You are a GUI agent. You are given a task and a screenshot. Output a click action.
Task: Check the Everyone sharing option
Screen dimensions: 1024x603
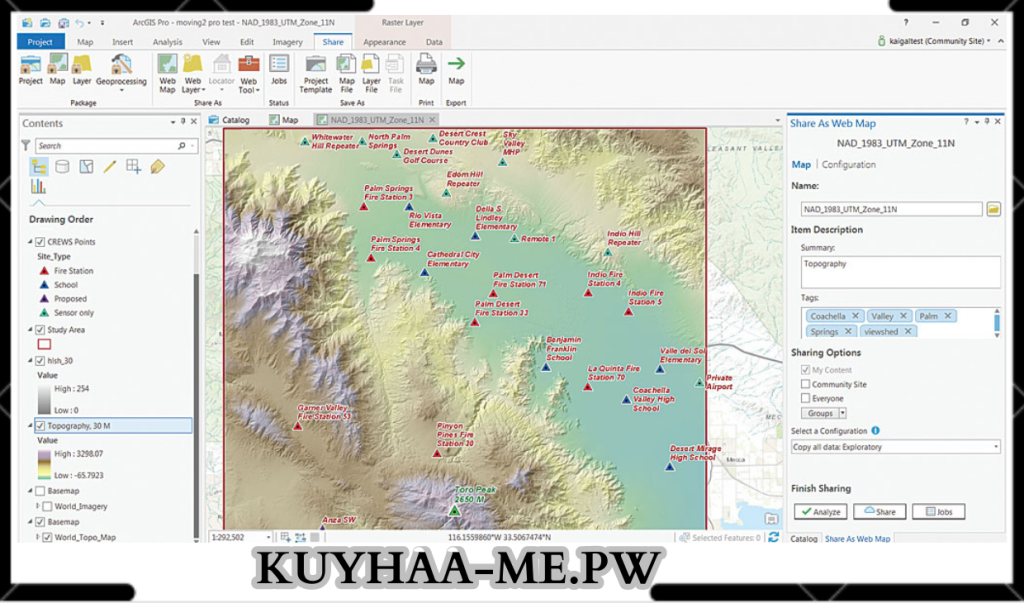point(805,399)
